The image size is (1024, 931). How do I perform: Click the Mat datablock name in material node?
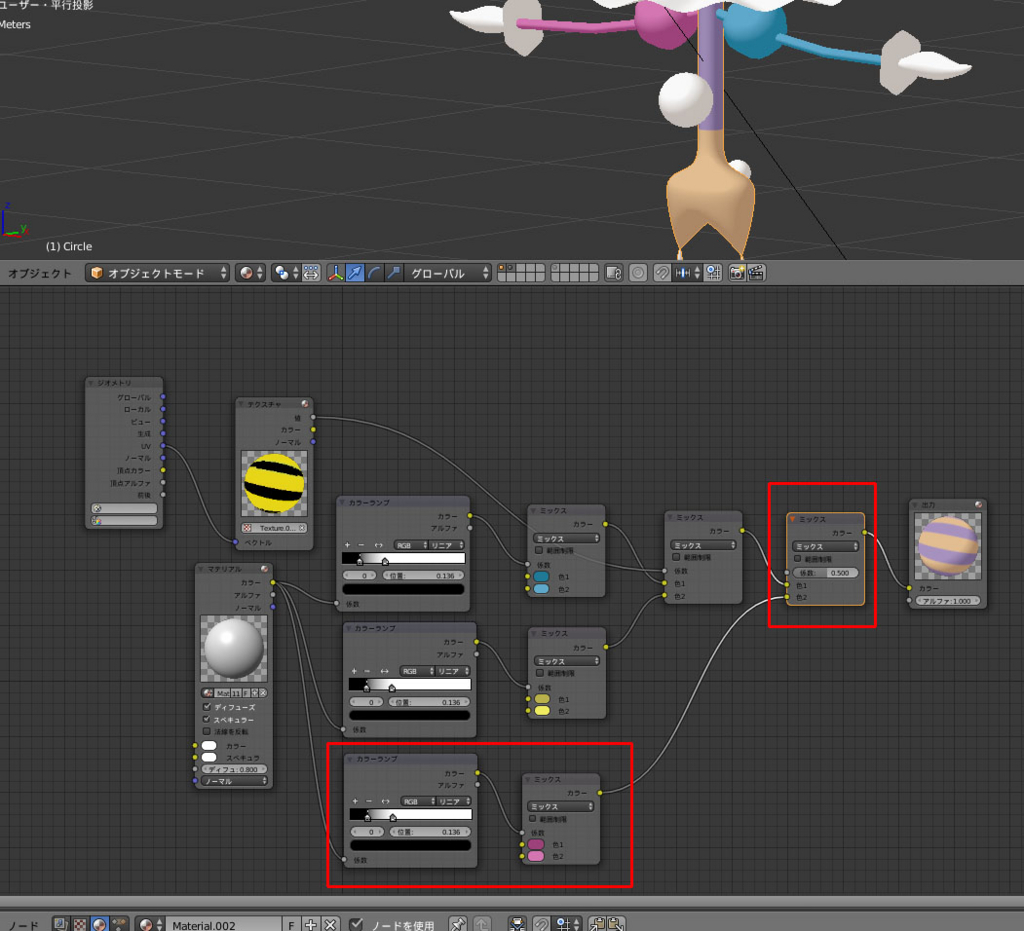point(222,693)
